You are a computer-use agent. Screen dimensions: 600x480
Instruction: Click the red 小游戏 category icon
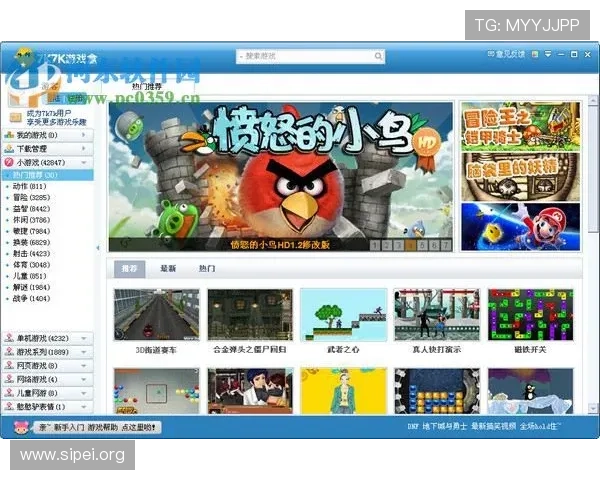click(x=9, y=162)
